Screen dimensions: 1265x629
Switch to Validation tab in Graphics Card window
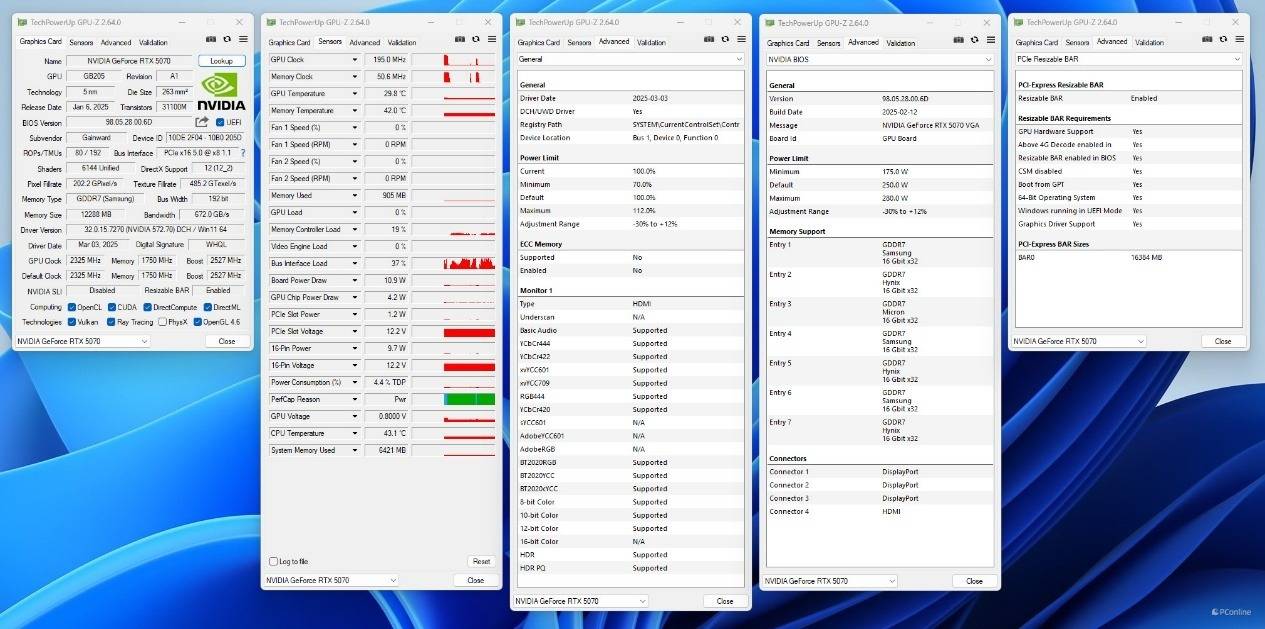tap(153, 42)
